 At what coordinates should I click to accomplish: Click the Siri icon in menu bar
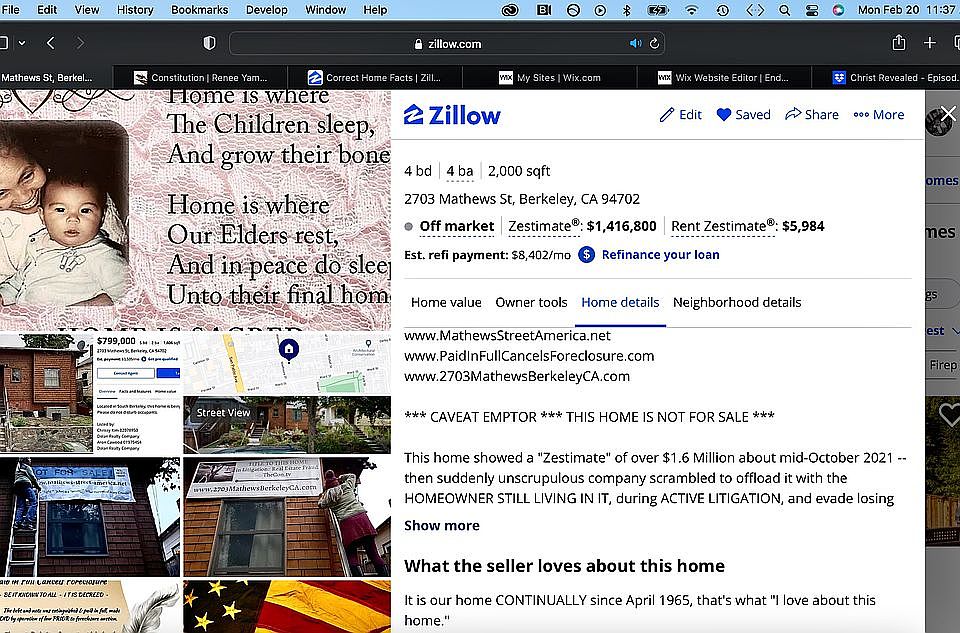point(838,10)
